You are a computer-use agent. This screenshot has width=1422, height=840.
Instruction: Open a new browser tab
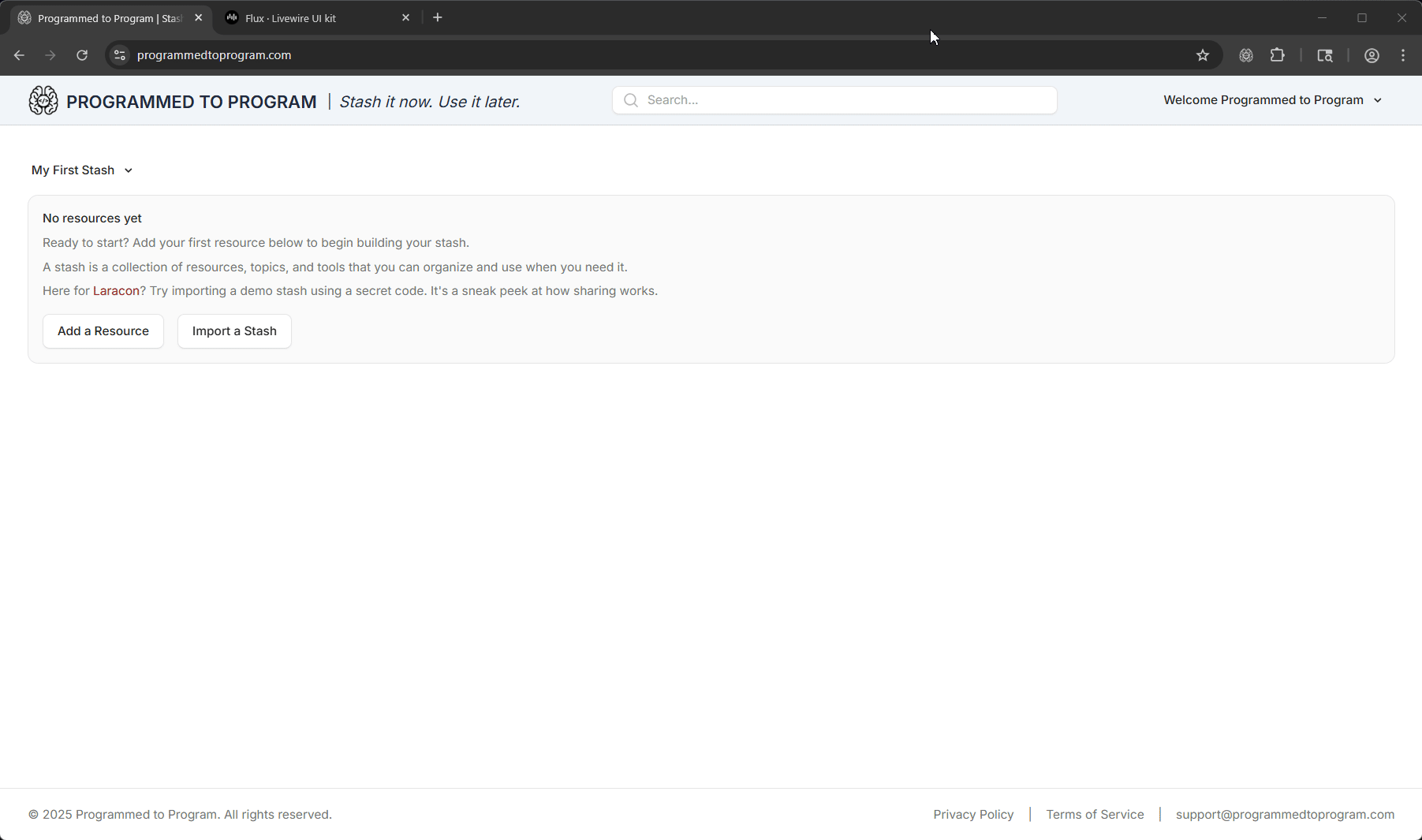coord(438,17)
